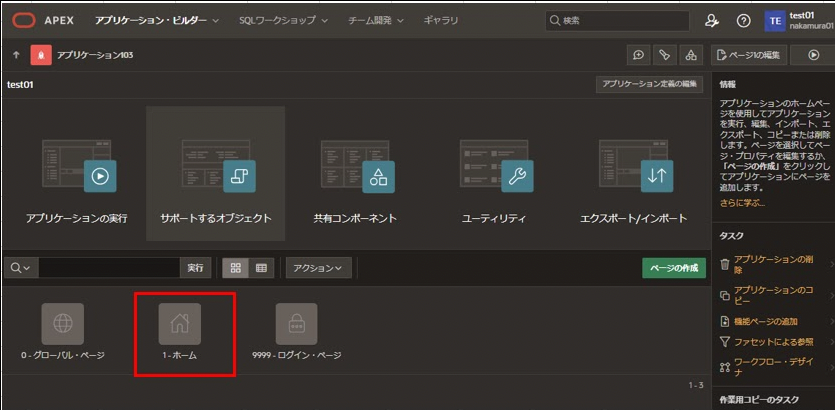Viewport: 835px width, 410px height.
Task: Open the administration user icon in header
Action: pos(712,20)
